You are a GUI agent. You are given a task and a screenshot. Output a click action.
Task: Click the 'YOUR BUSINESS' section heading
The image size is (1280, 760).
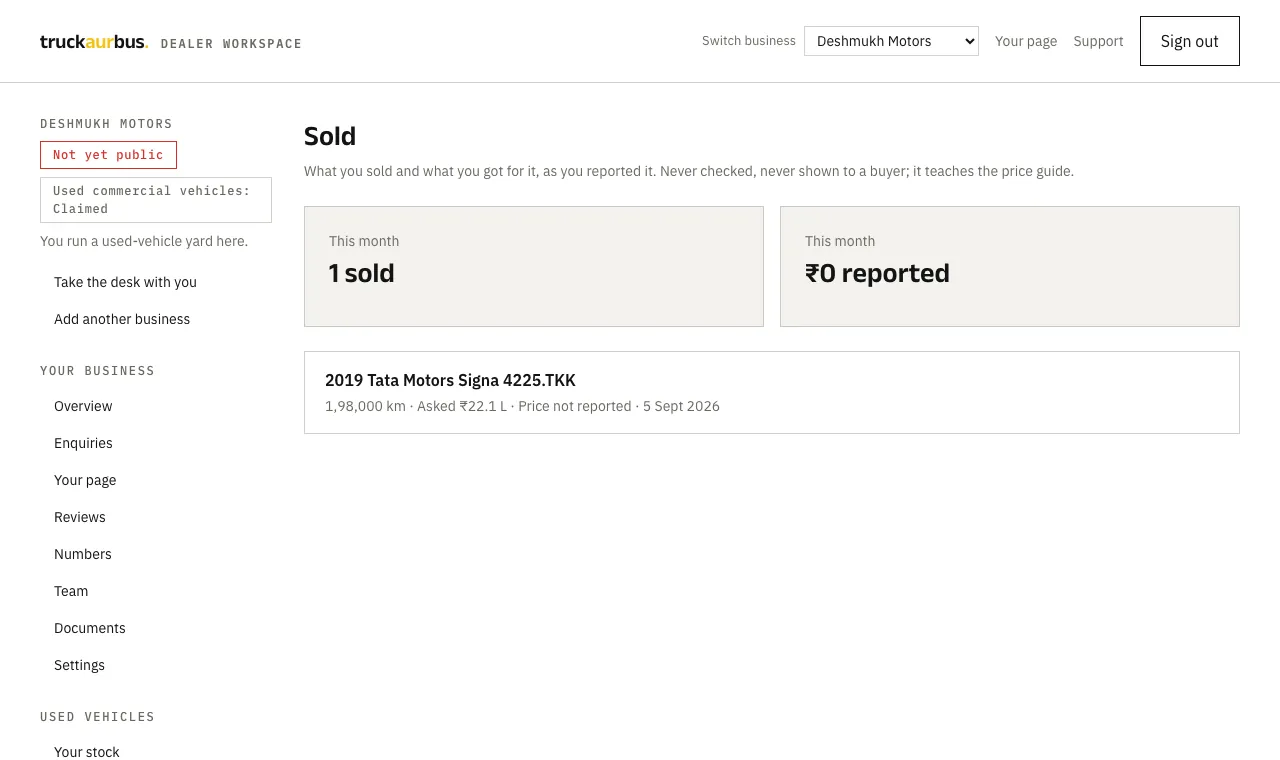click(x=97, y=371)
